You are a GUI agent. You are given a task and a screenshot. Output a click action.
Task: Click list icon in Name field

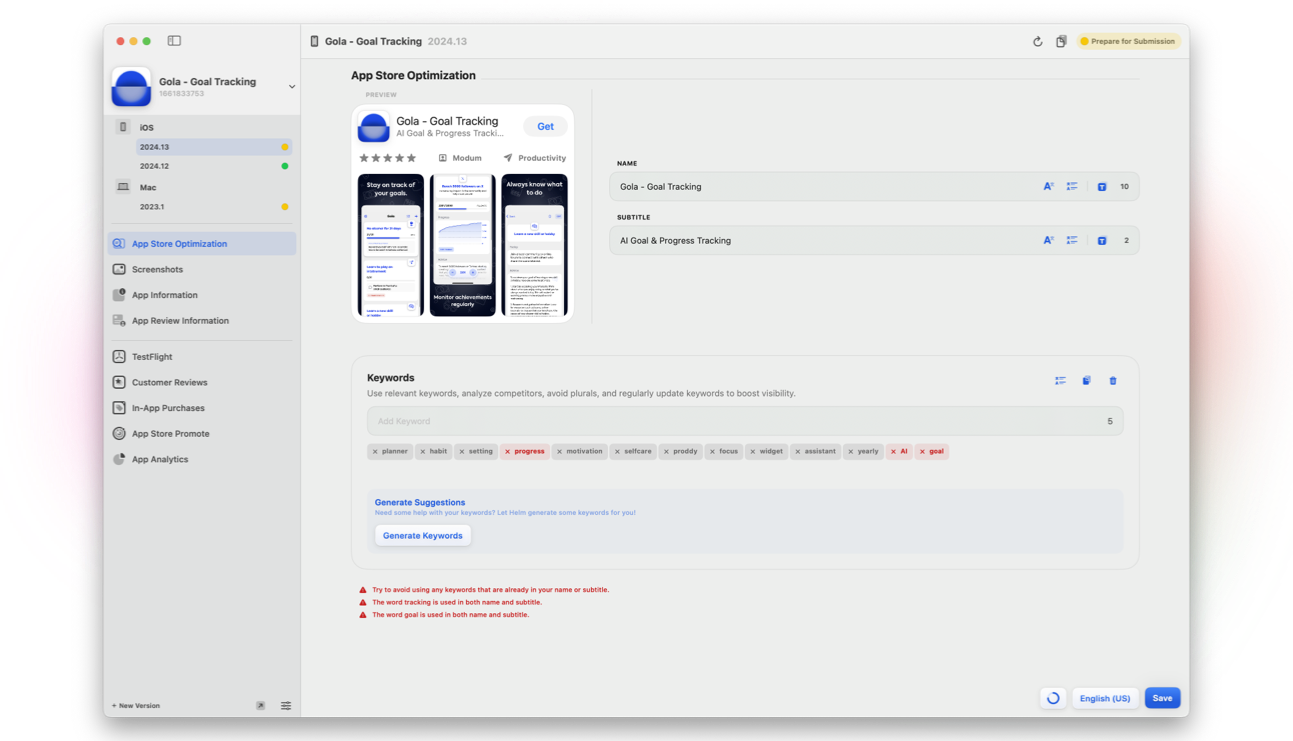click(x=1072, y=187)
